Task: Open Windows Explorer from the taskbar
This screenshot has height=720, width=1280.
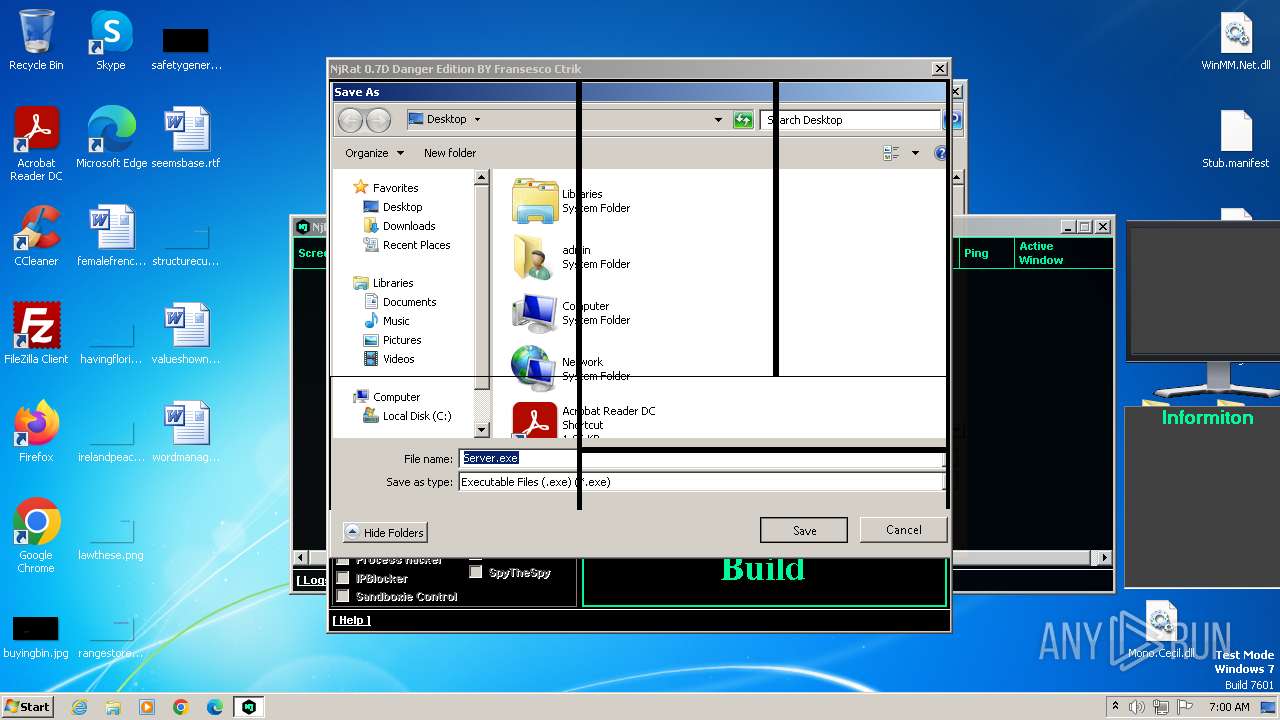Action: 113,707
